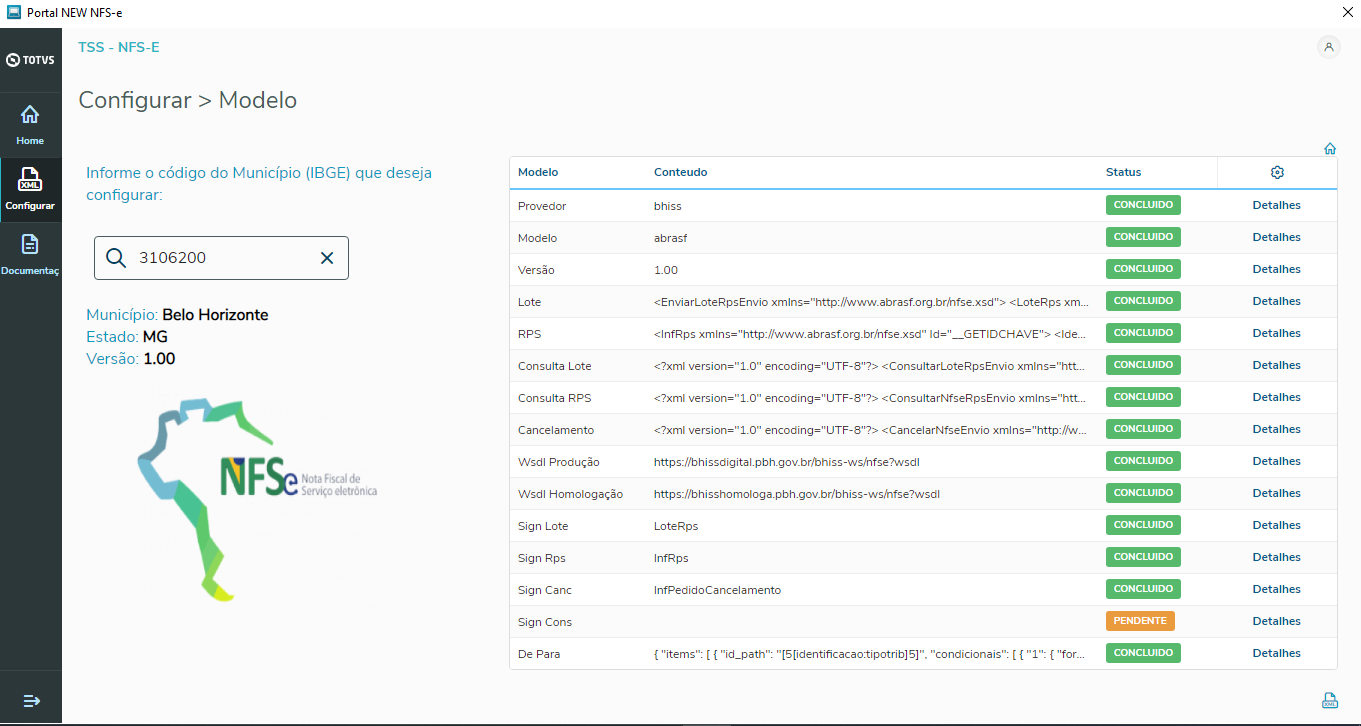Viewport: 1361px width, 726px height.
Task: Expand the sidebar menu with arrow icon
Action: (31, 700)
